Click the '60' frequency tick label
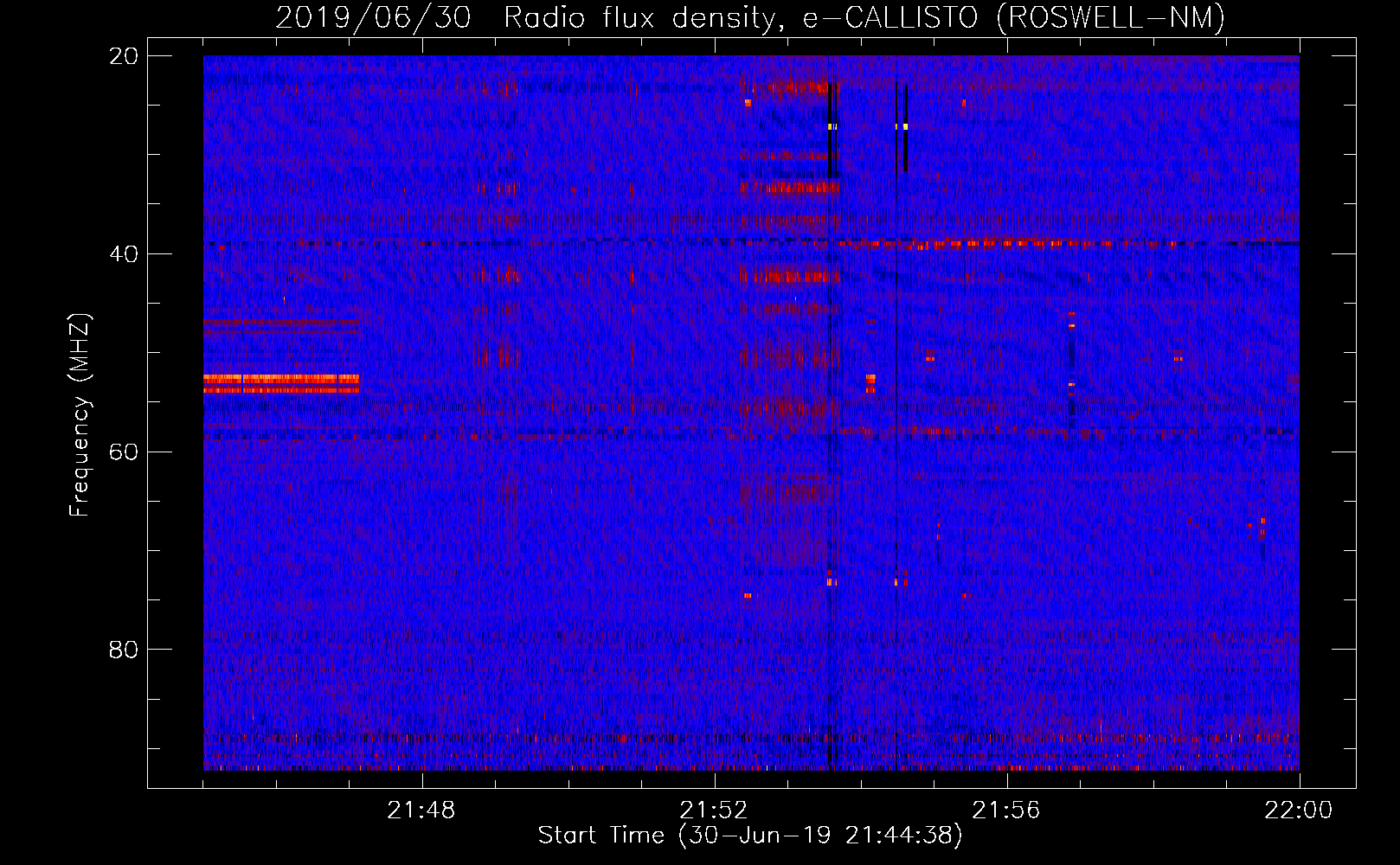Viewport: 1400px width, 865px height. point(123,452)
